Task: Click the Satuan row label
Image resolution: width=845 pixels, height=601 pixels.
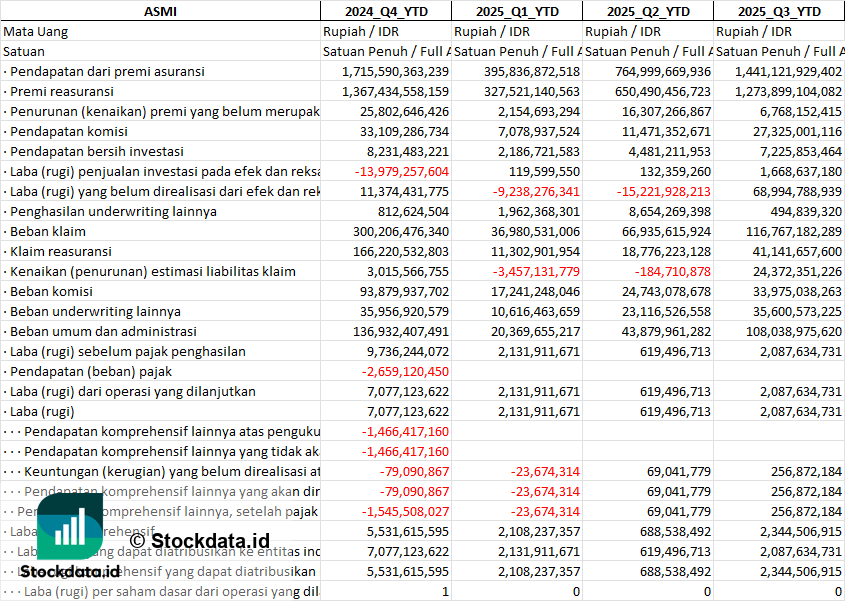Action: coord(24,51)
